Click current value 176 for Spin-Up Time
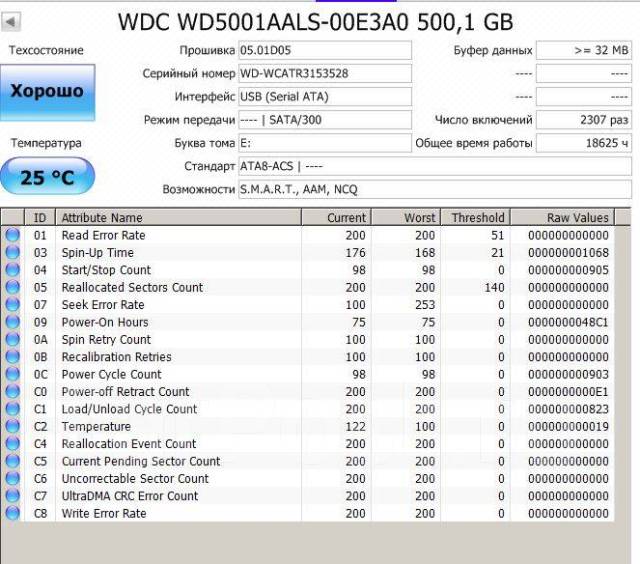This screenshot has width=640, height=564. [x=356, y=253]
